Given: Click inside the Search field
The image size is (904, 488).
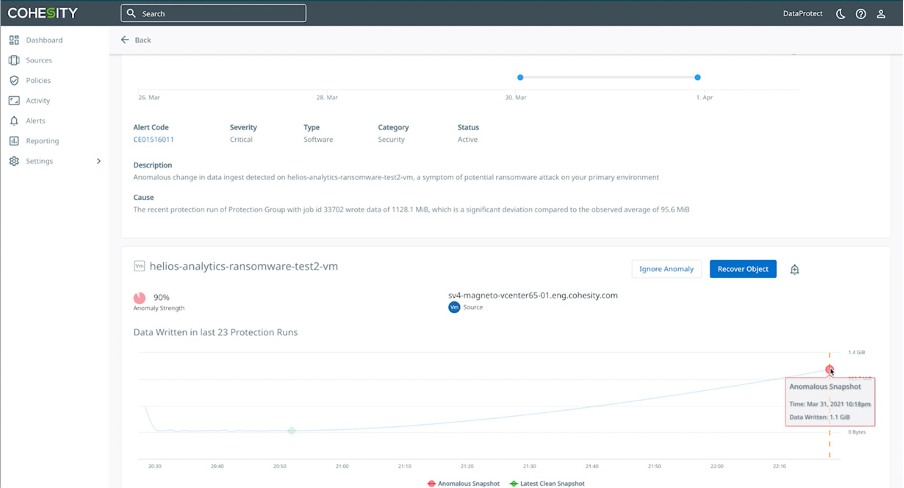Looking at the screenshot, I should (x=213, y=13).
